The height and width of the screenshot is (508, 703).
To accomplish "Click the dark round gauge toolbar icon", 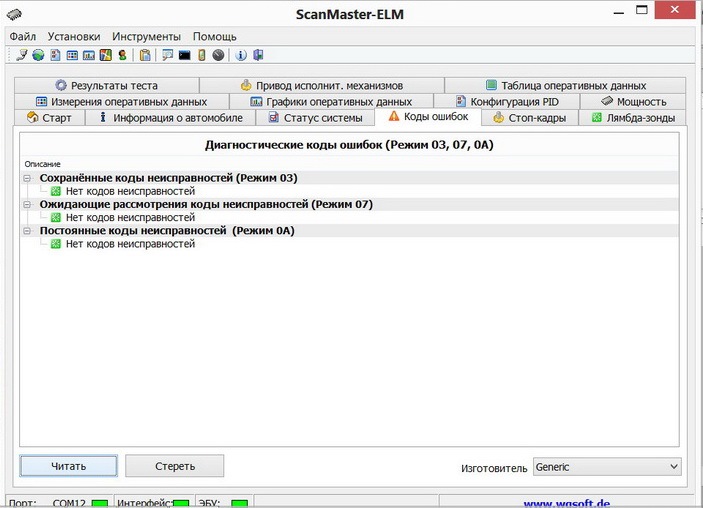I will click(218, 55).
